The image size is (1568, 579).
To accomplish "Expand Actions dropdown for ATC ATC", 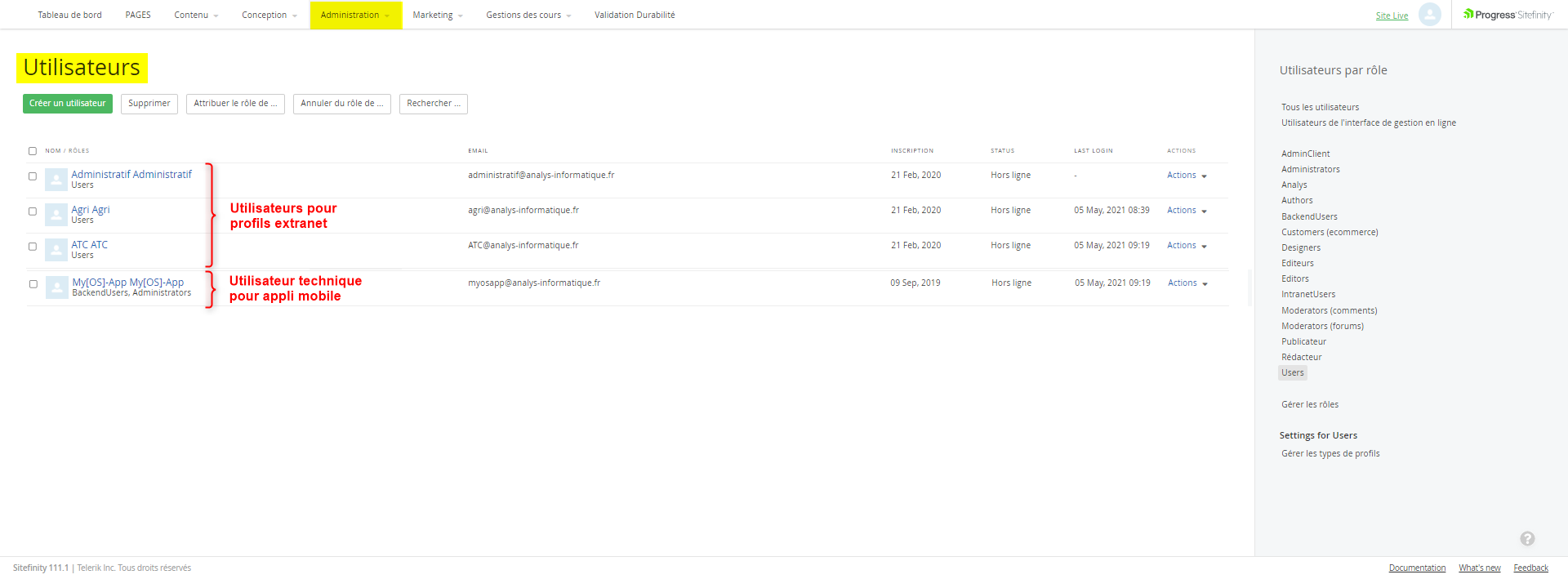I will (x=1187, y=246).
